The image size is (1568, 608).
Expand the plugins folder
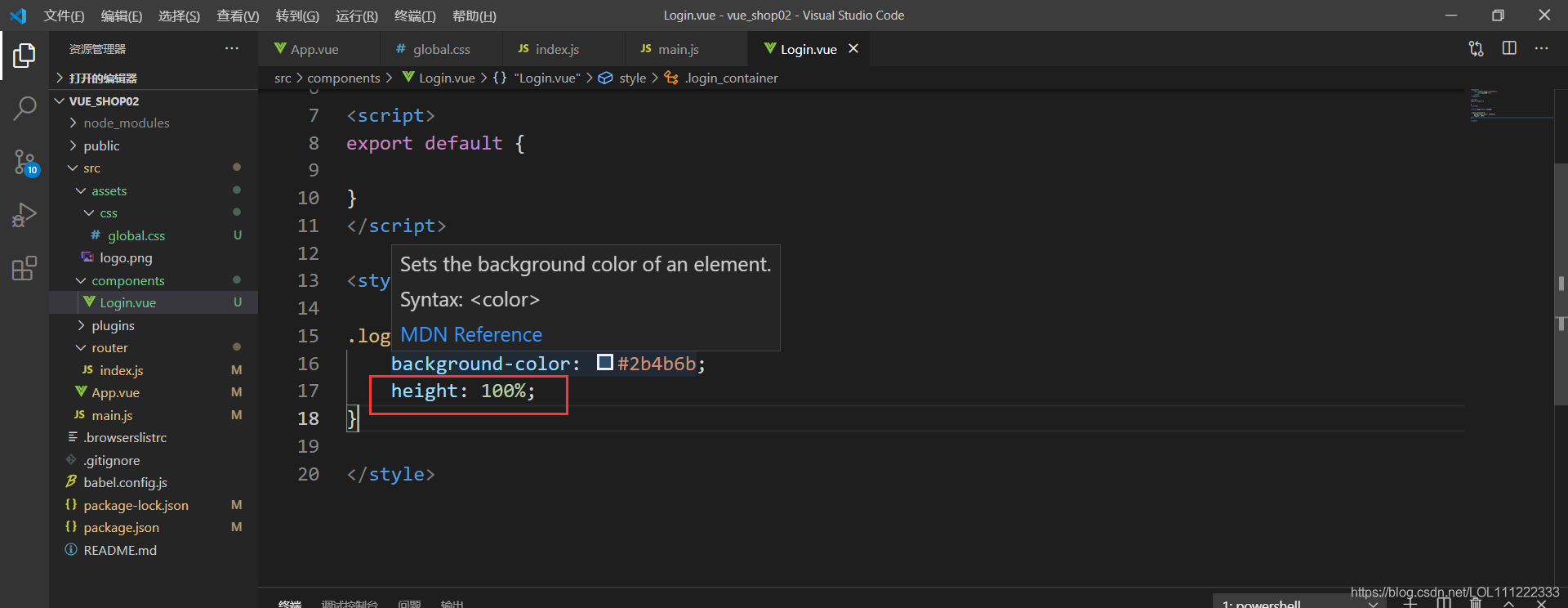click(154, 325)
